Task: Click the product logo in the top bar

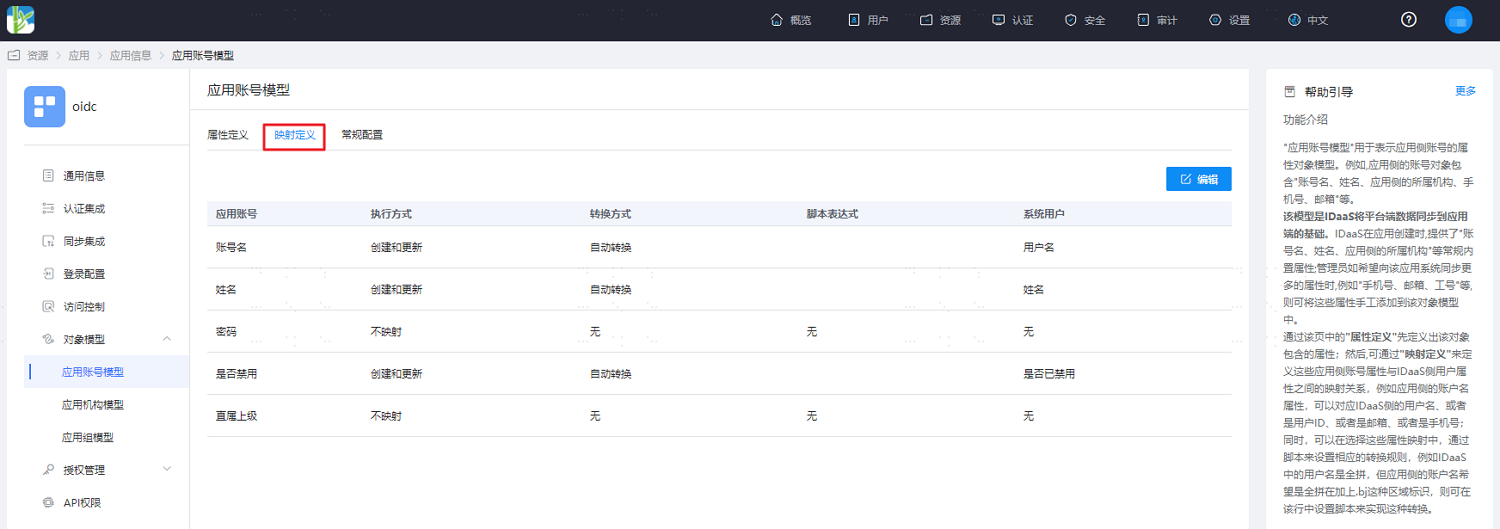Action: click(21, 19)
